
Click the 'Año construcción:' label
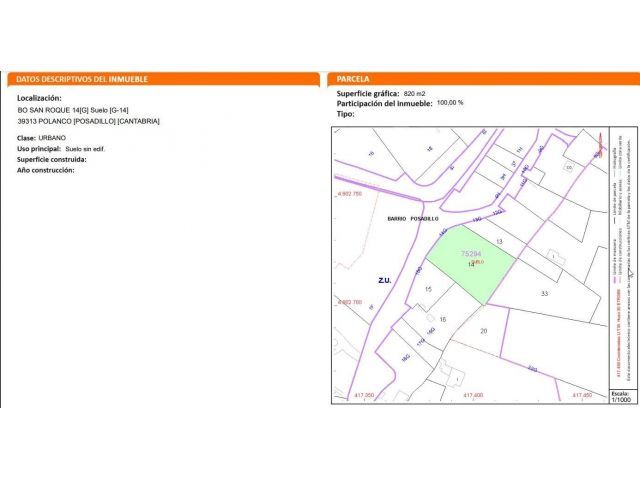tap(46, 170)
